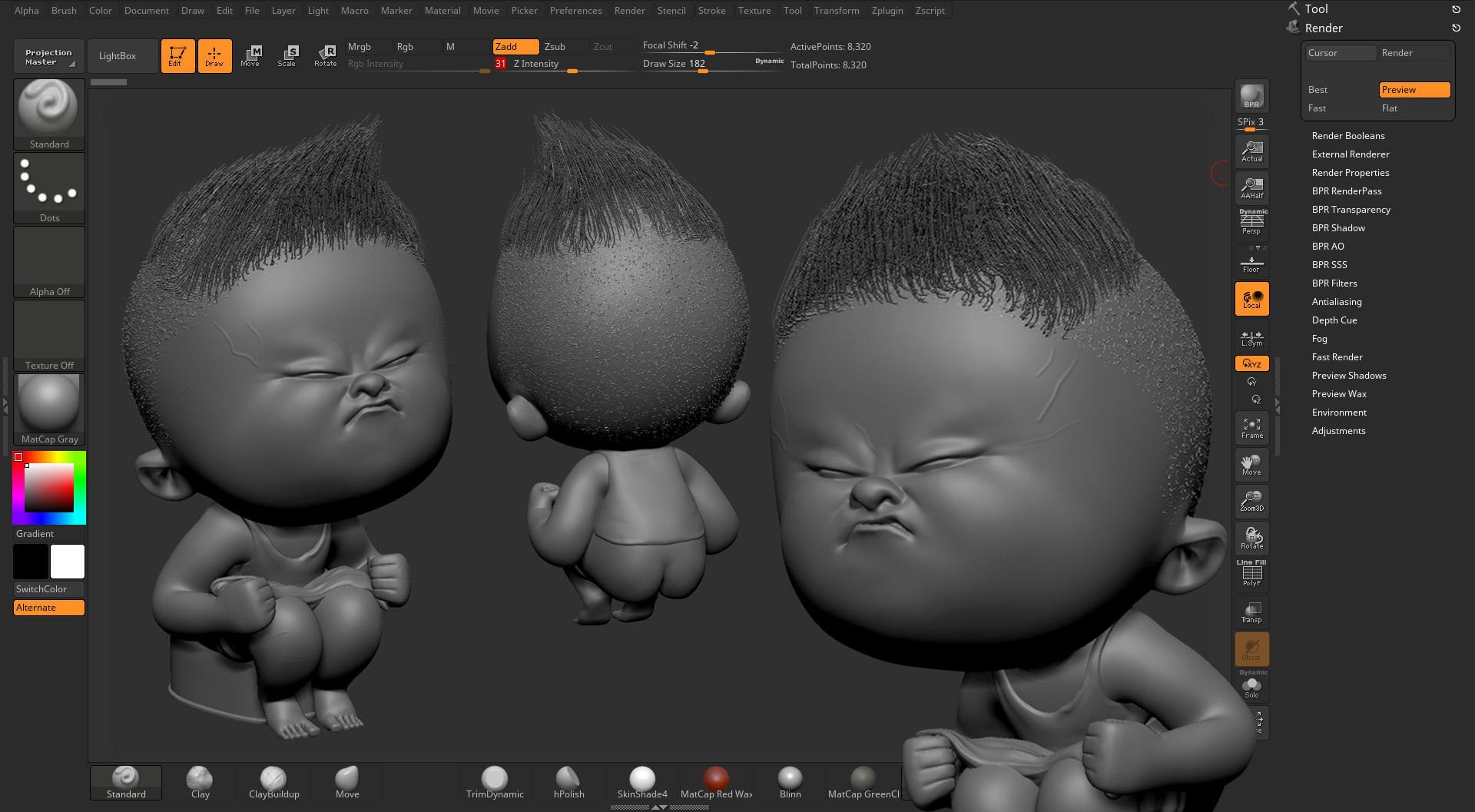The width and height of the screenshot is (1475, 812).
Task: Select the Move brush at bottom shelf
Action: 347,783
